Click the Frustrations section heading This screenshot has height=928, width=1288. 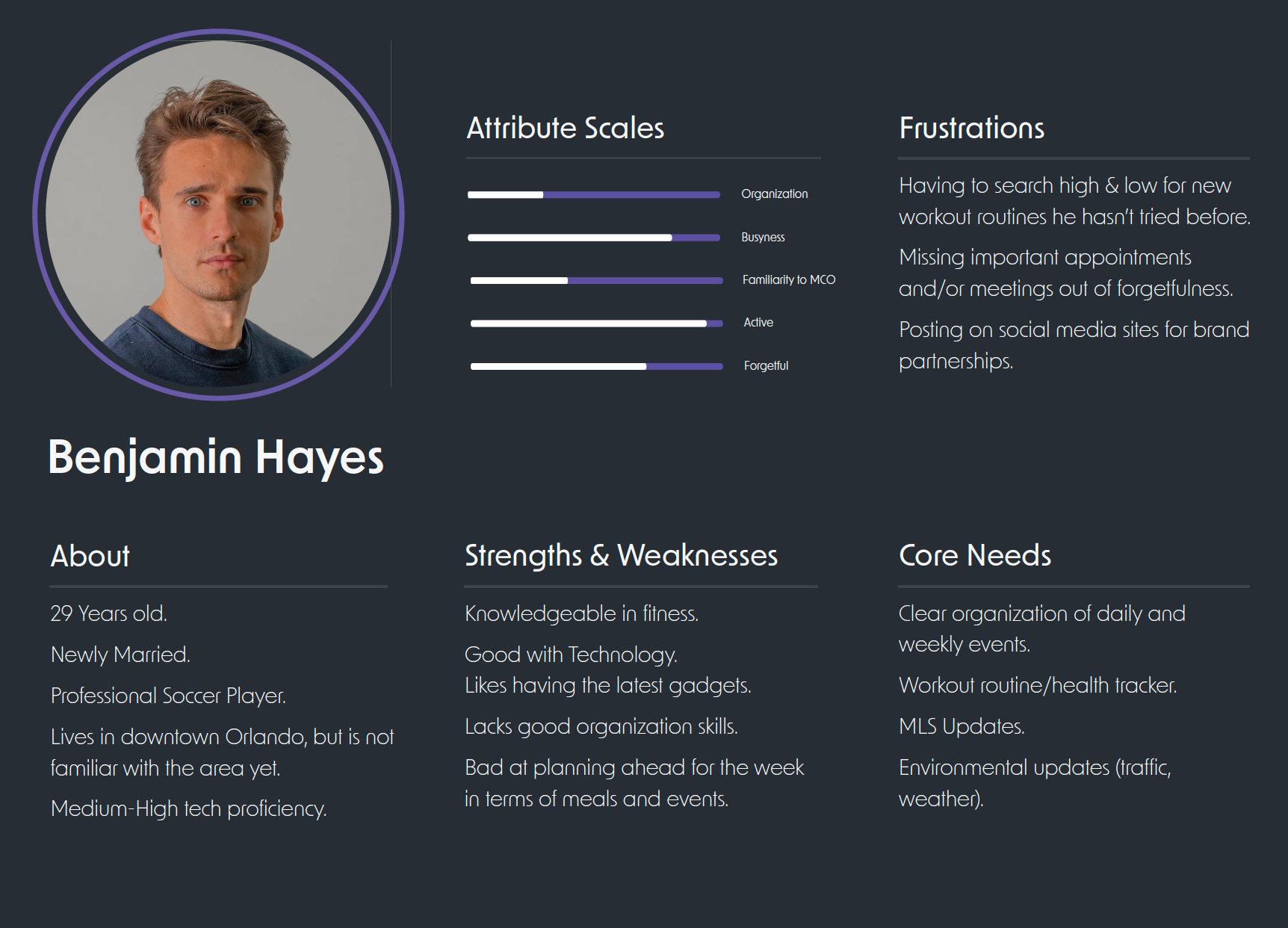(971, 128)
